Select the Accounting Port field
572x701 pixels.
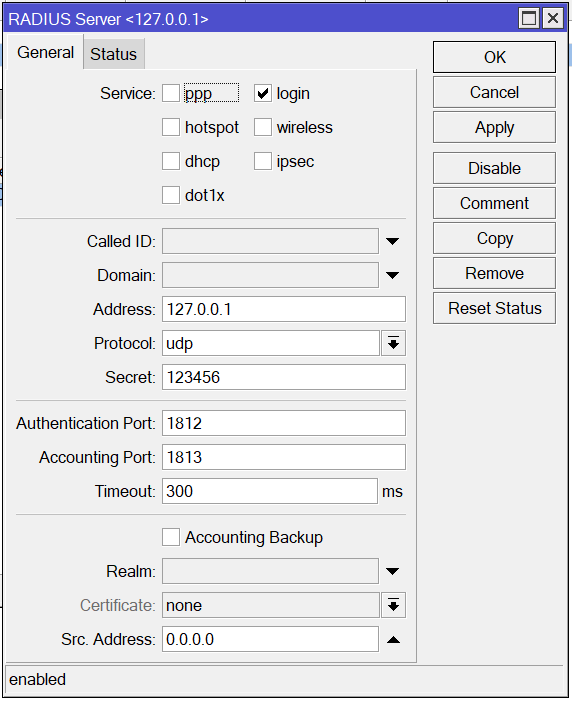click(x=284, y=457)
